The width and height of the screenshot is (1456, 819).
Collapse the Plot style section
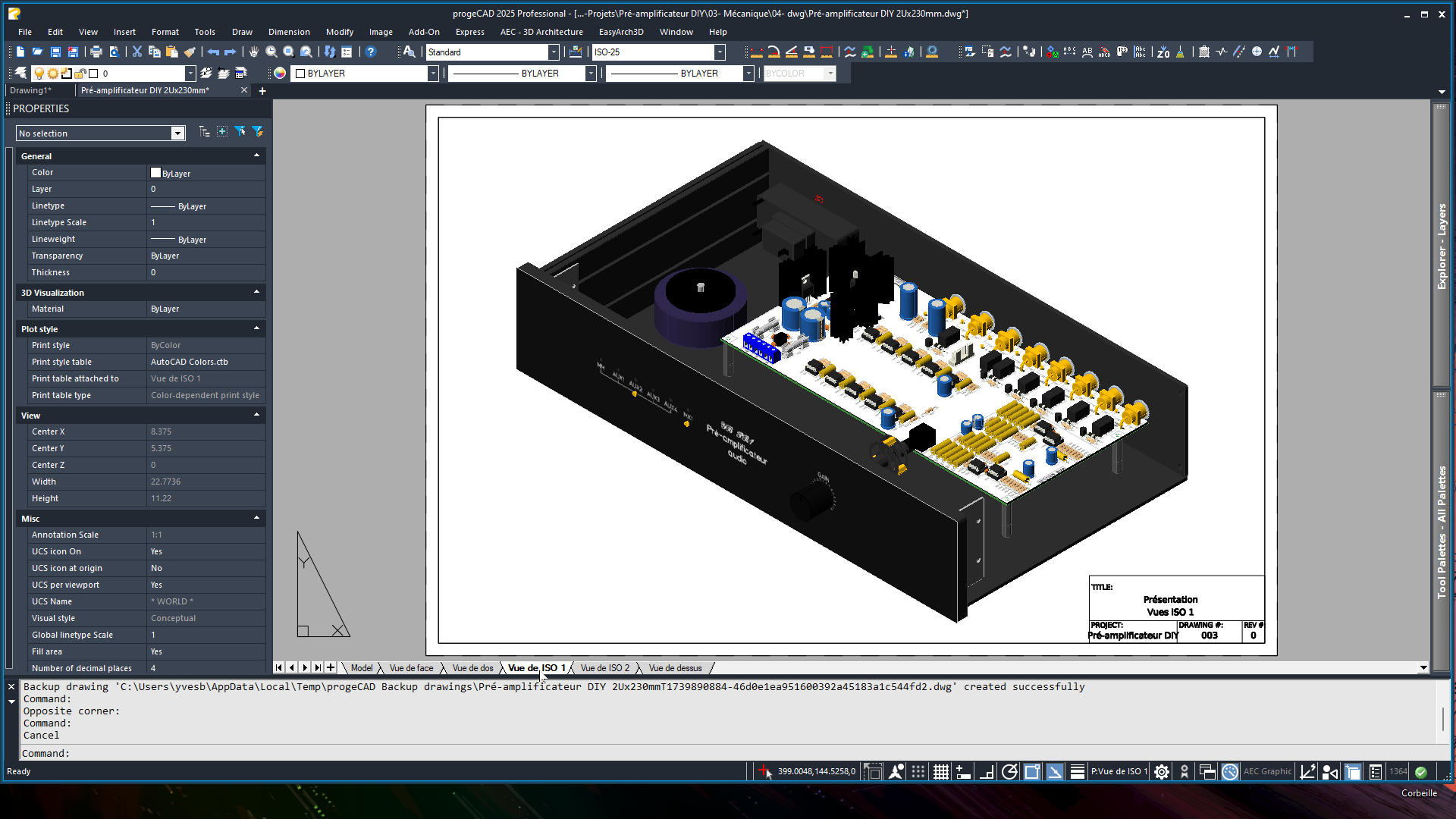pos(256,328)
